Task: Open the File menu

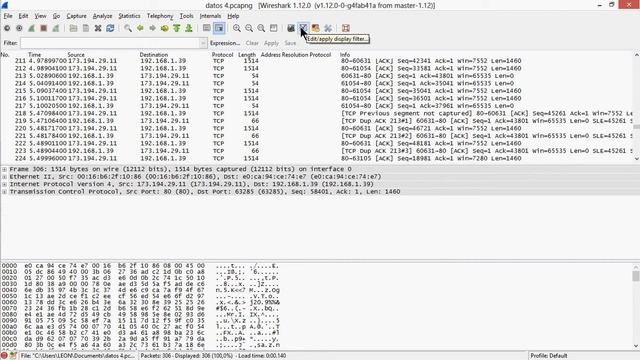Action: coord(8,16)
